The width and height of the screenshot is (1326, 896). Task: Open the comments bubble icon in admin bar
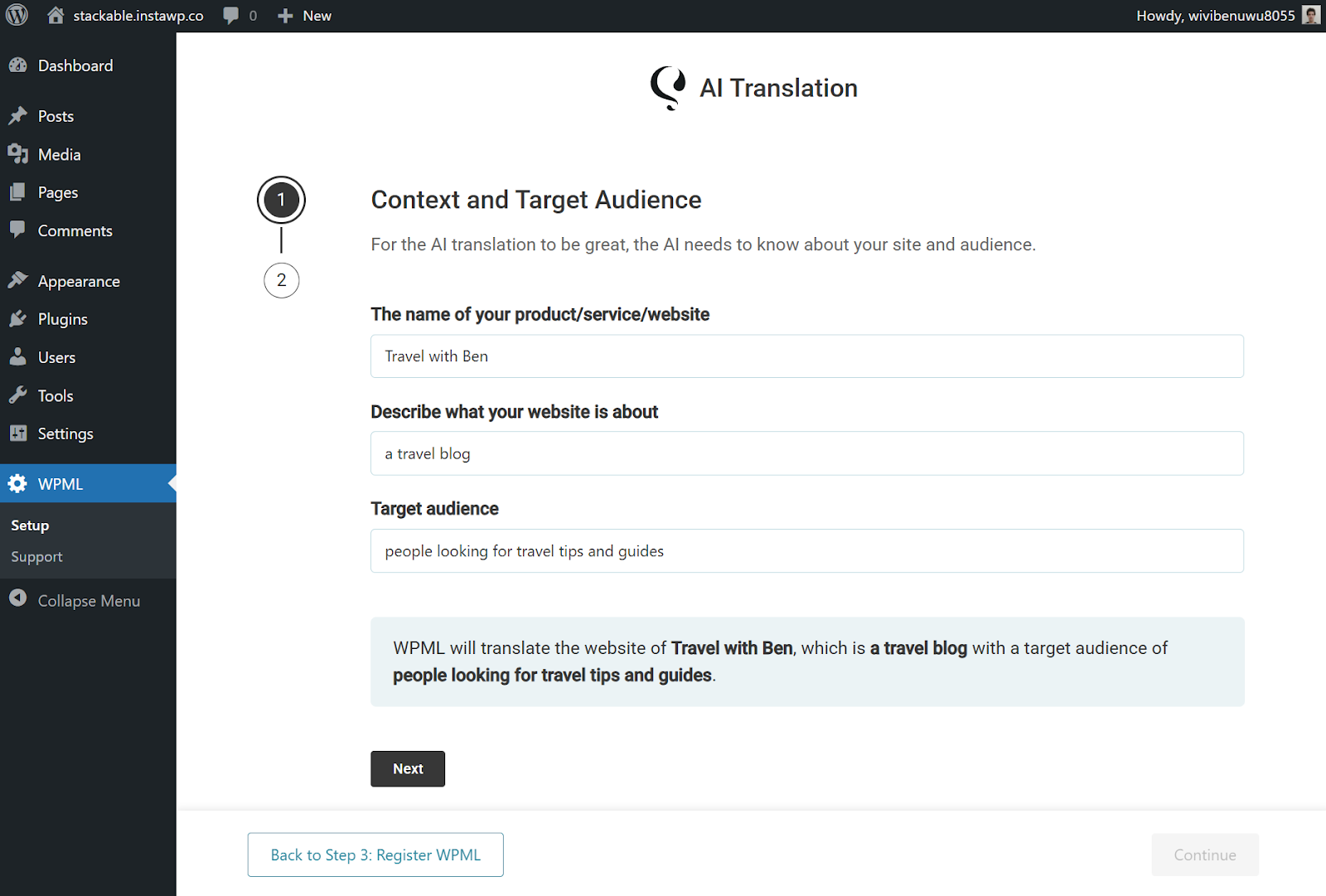coord(231,16)
